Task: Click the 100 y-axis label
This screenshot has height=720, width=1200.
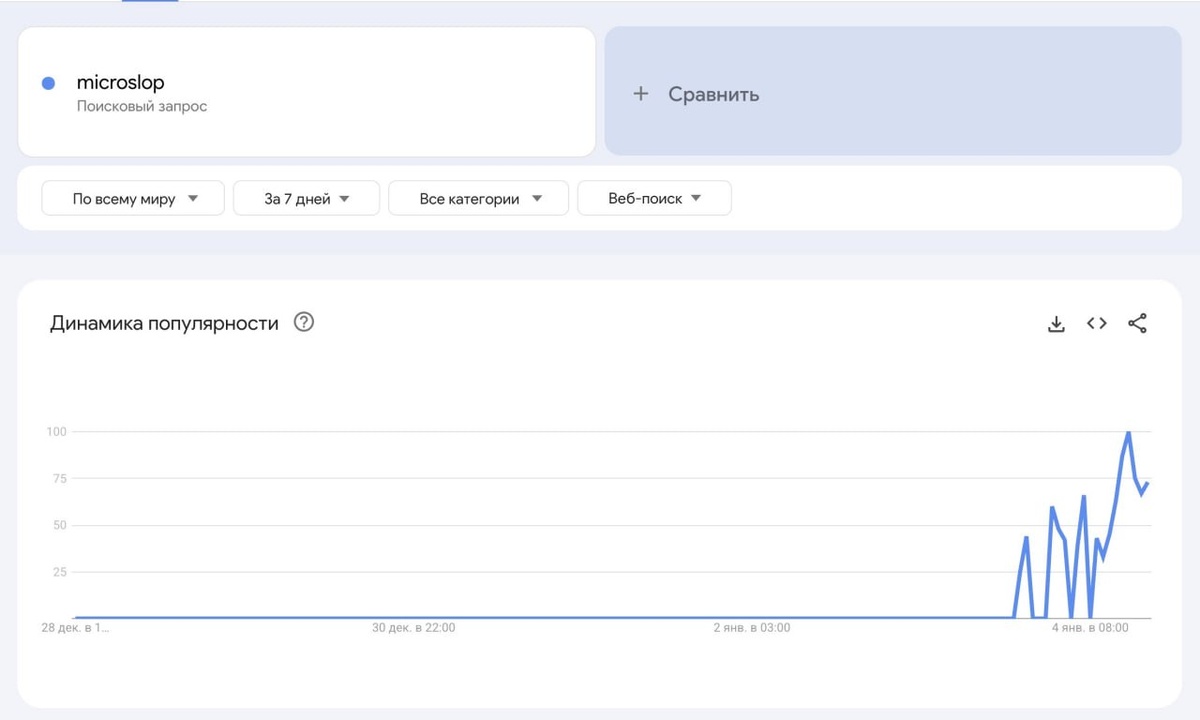Action: click(56, 432)
